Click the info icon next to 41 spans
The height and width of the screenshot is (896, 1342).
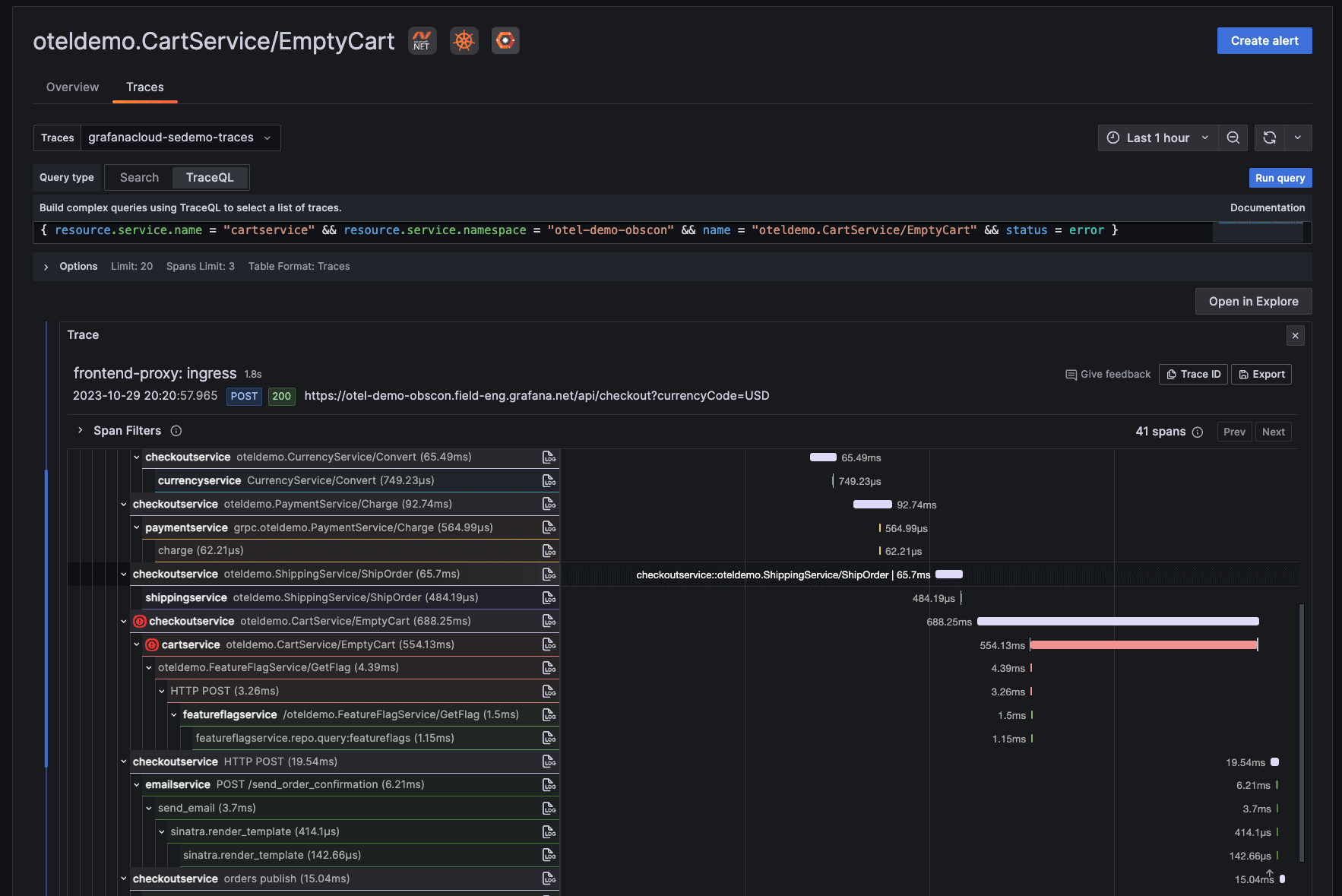tap(1198, 432)
